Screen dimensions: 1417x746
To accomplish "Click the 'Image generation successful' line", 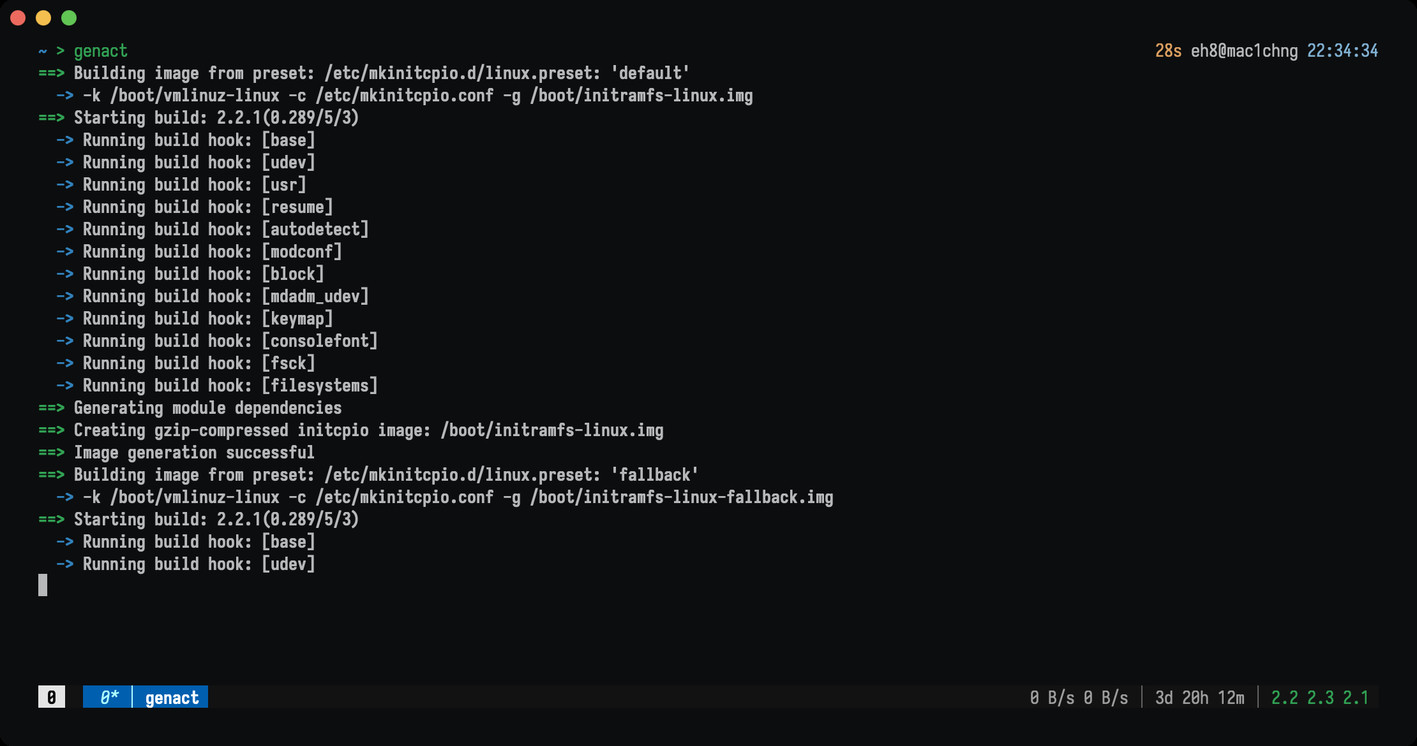I will click(x=176, y=452).
